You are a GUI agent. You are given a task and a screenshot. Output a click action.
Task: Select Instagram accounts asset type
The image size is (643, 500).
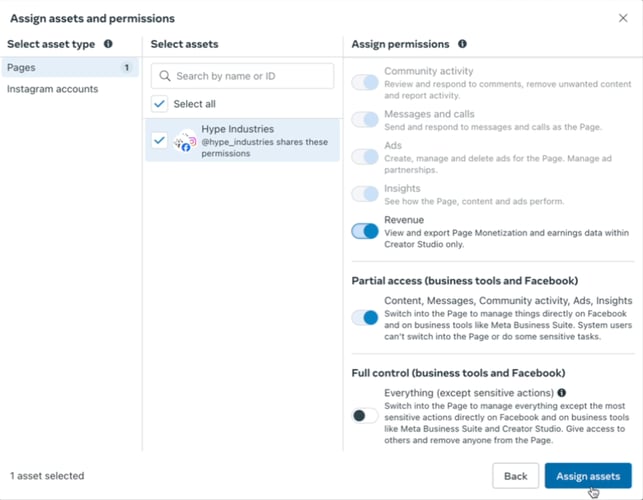(x=52, y=89)
